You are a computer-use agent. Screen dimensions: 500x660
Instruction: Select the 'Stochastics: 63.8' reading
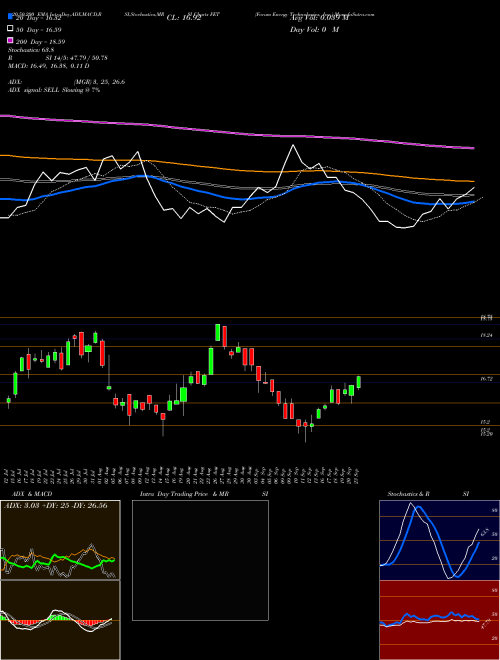pos(29,50)
